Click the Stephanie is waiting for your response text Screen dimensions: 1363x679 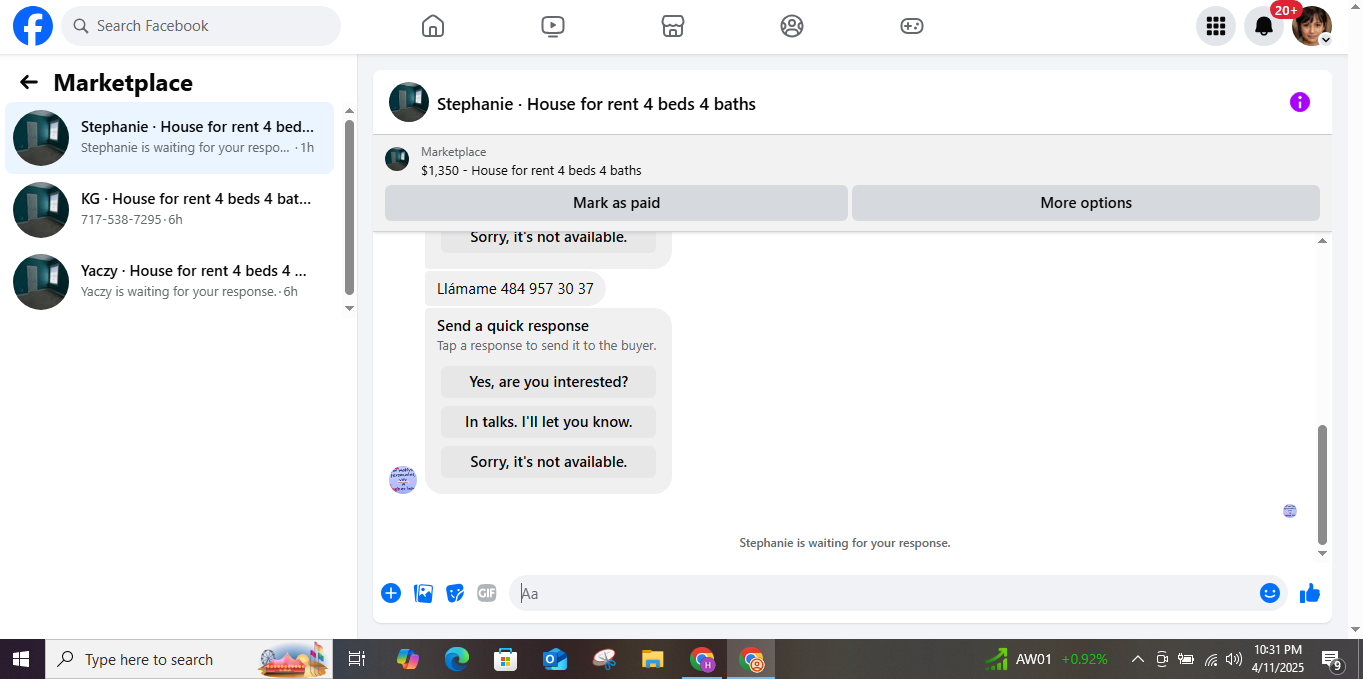pyautogui.click(x=845, y=543)
